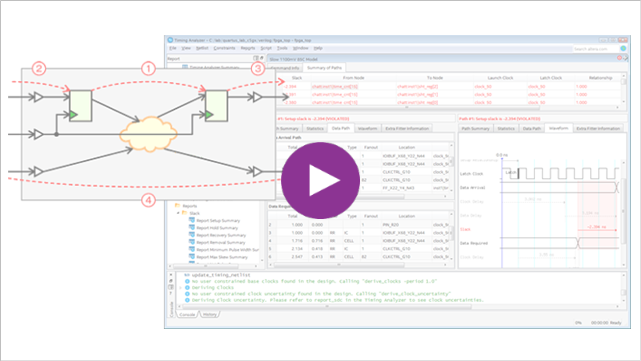Select Report Removal Summary in the tree
641x361 pixels.
[221, 242]
